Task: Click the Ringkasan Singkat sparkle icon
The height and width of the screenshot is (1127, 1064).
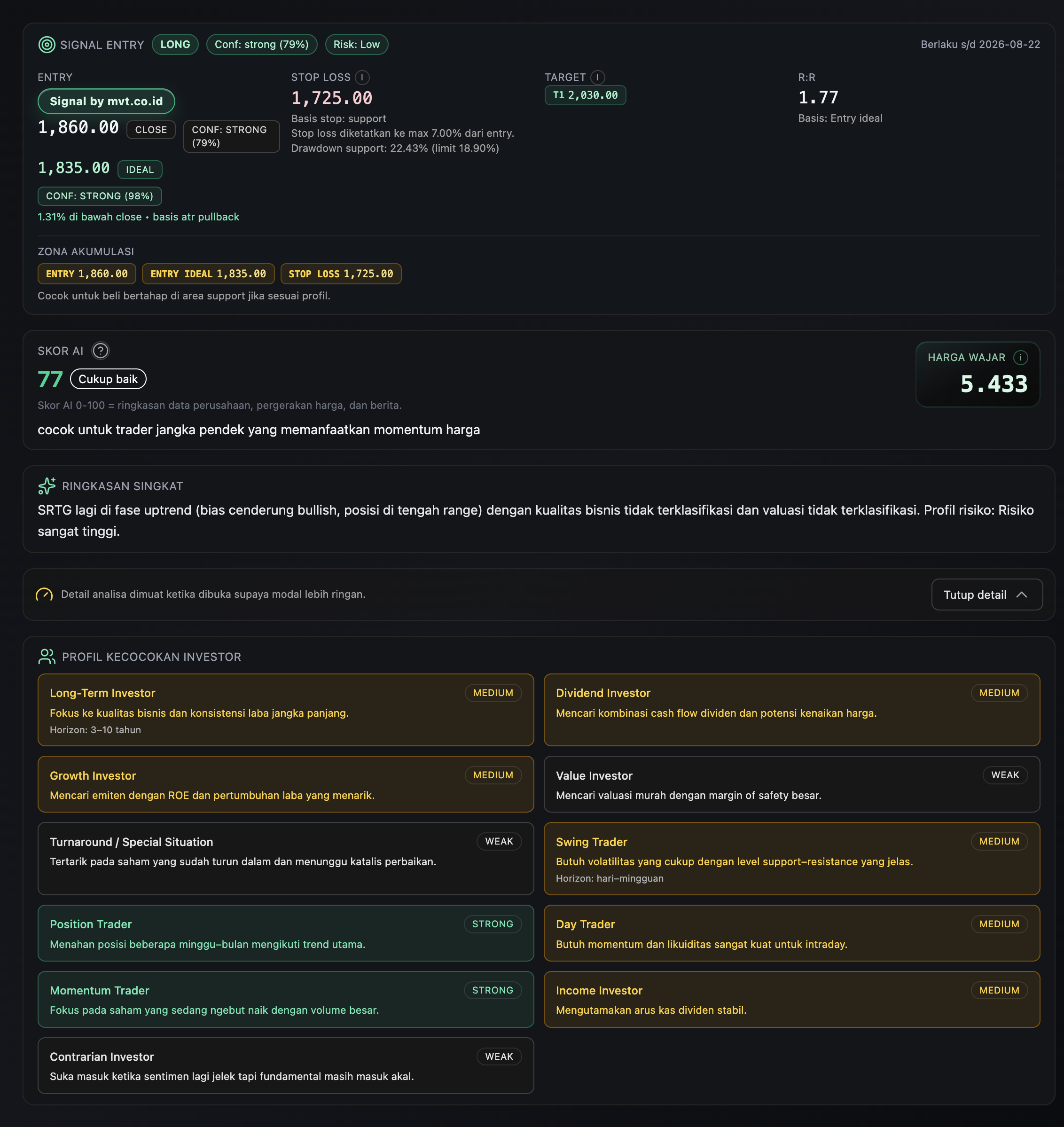Action: coord(47,486)
